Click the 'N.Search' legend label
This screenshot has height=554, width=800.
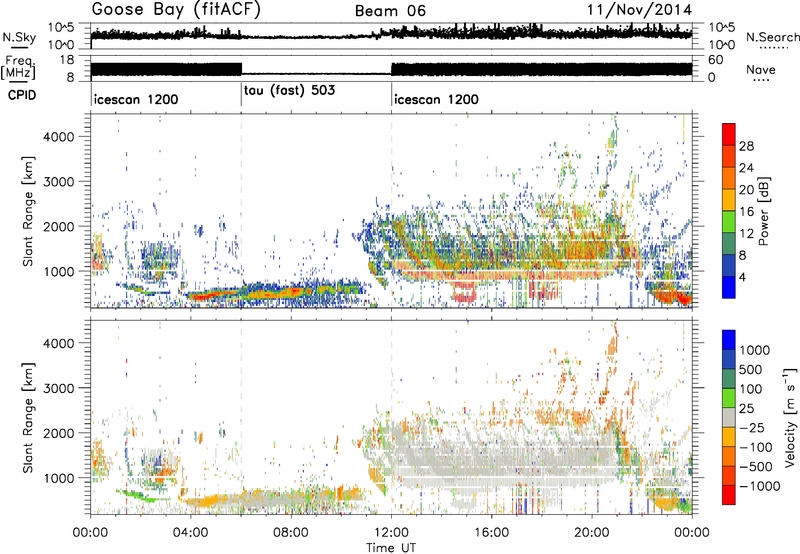click(x=772, y=37)
